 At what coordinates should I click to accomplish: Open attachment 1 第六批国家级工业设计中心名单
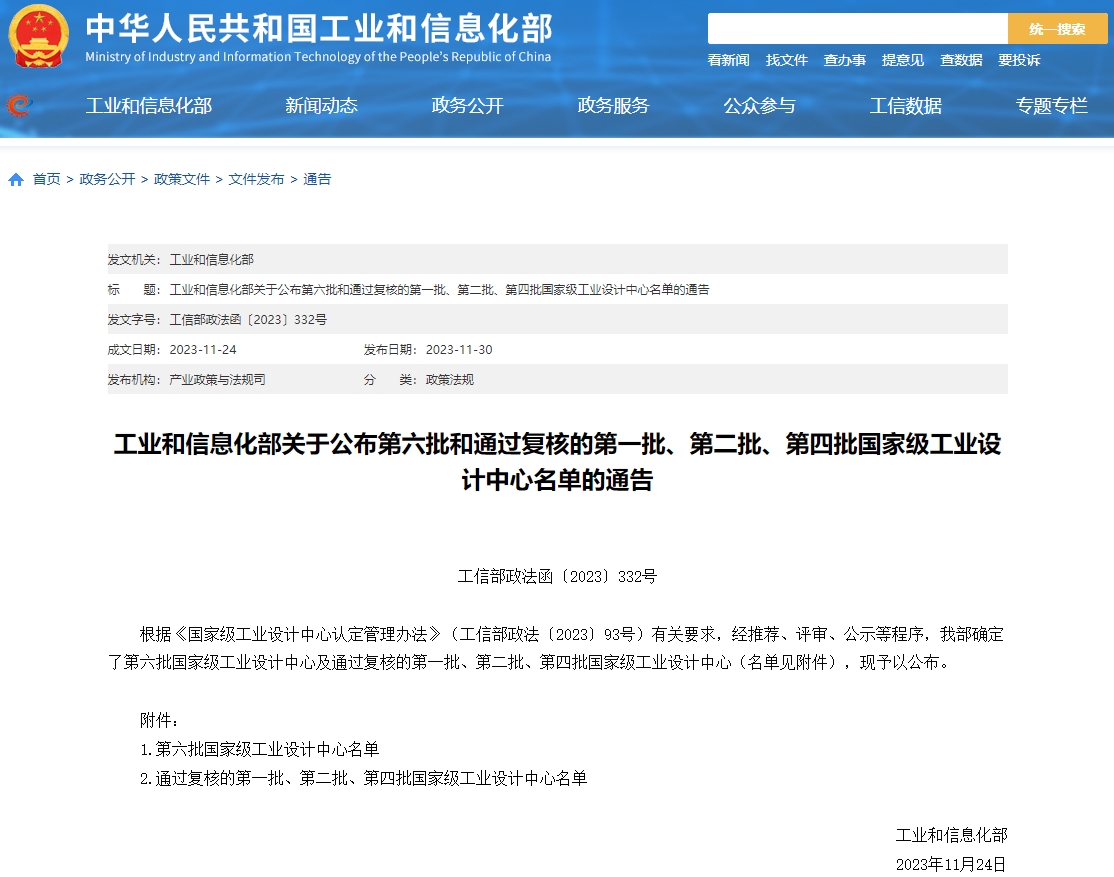[259, 749]
